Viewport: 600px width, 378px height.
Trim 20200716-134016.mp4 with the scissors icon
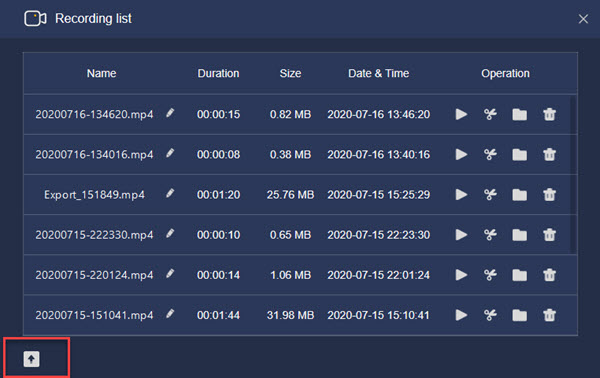click(490, 155)
